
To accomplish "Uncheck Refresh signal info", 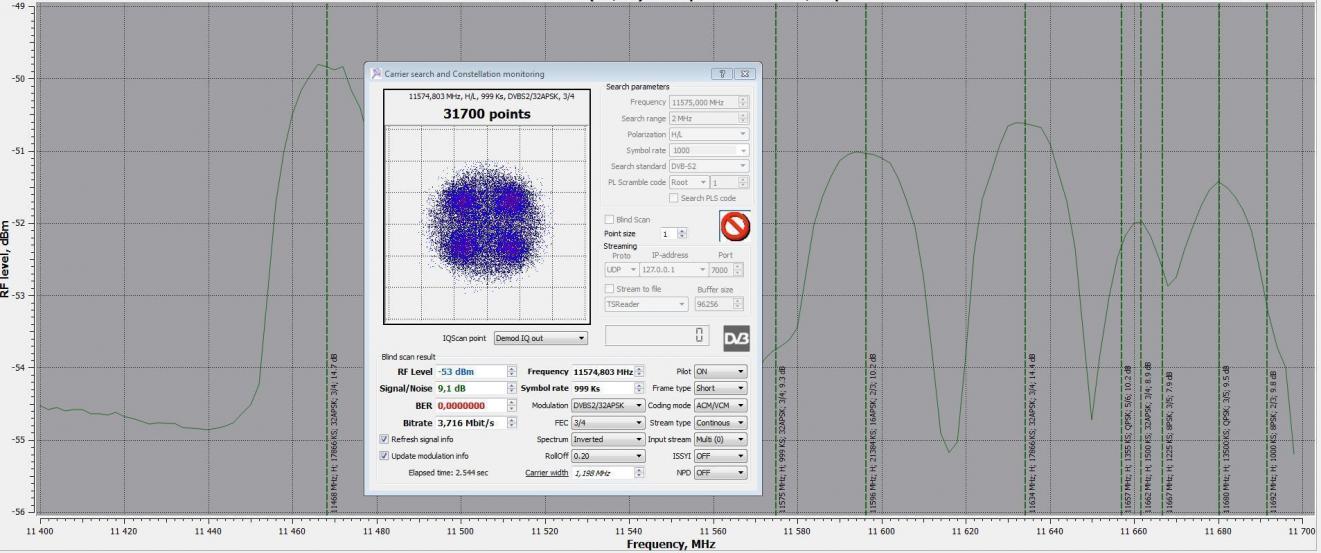I will click(x=386, y=439).
